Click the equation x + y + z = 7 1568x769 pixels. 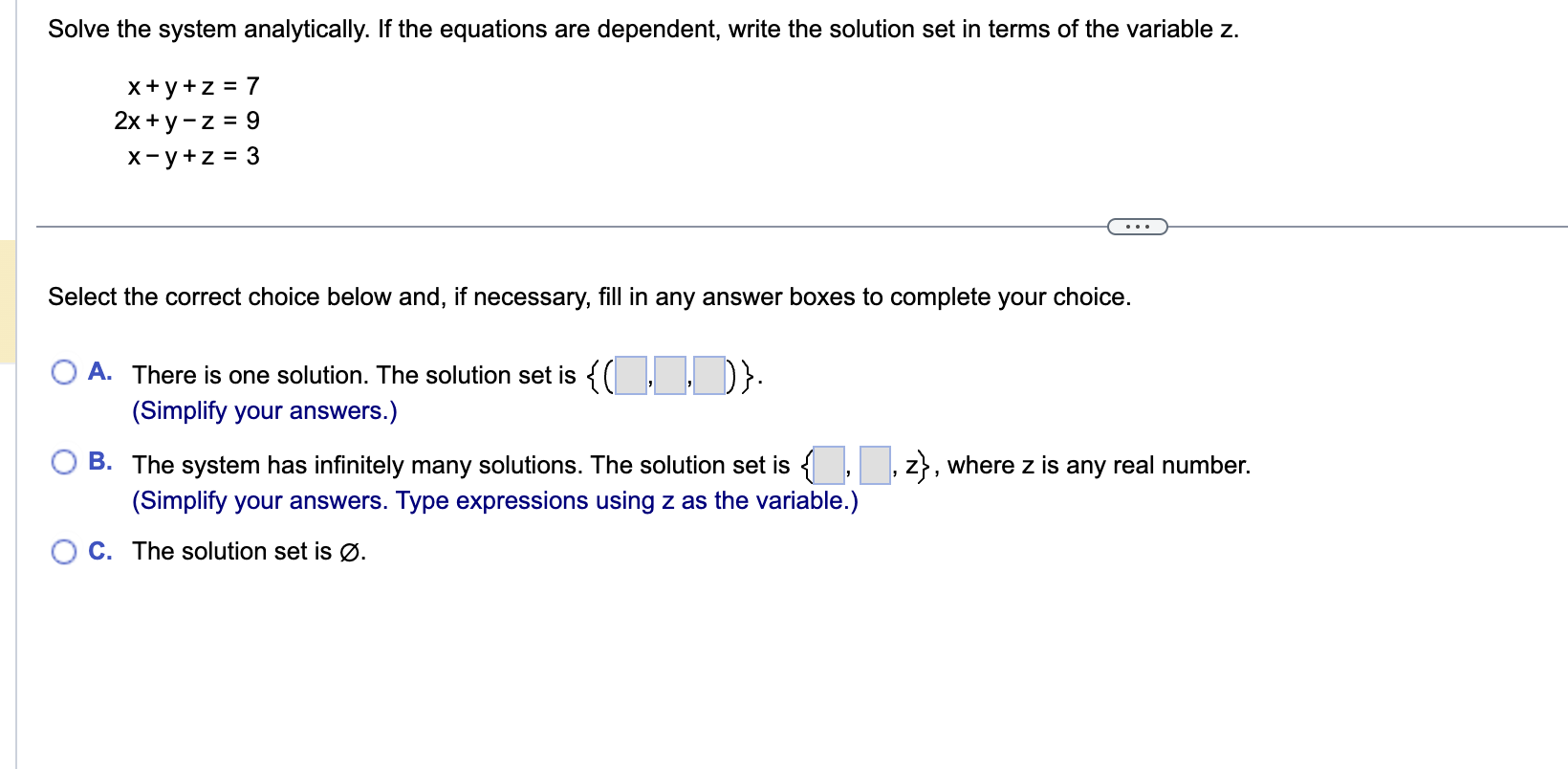(192, 86)
